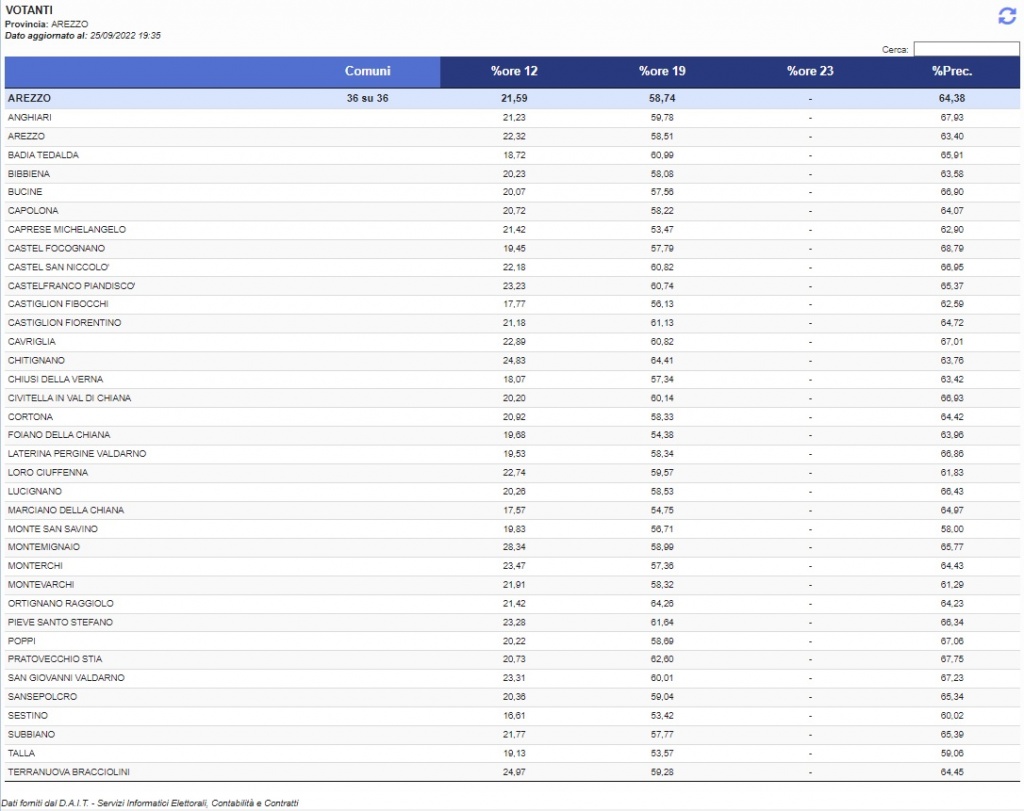Click CAPOLONA municipality name
This screenshot has height=811, width=1024.
click(33, 211)
